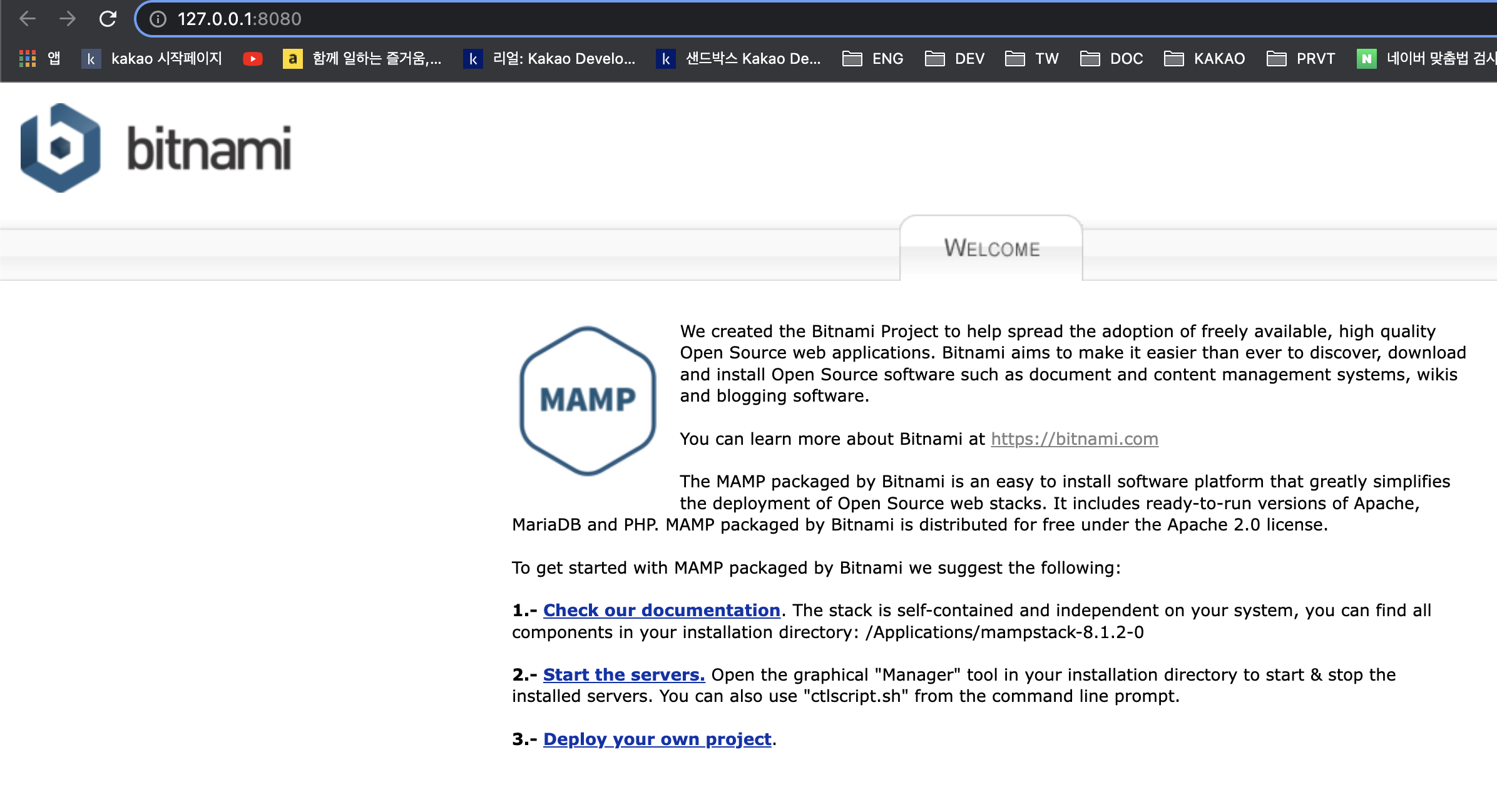Focus the address bar showing 127.0.0.1:8080
The height and width of the screenshot is (812, 1497).
coord(814,19)
